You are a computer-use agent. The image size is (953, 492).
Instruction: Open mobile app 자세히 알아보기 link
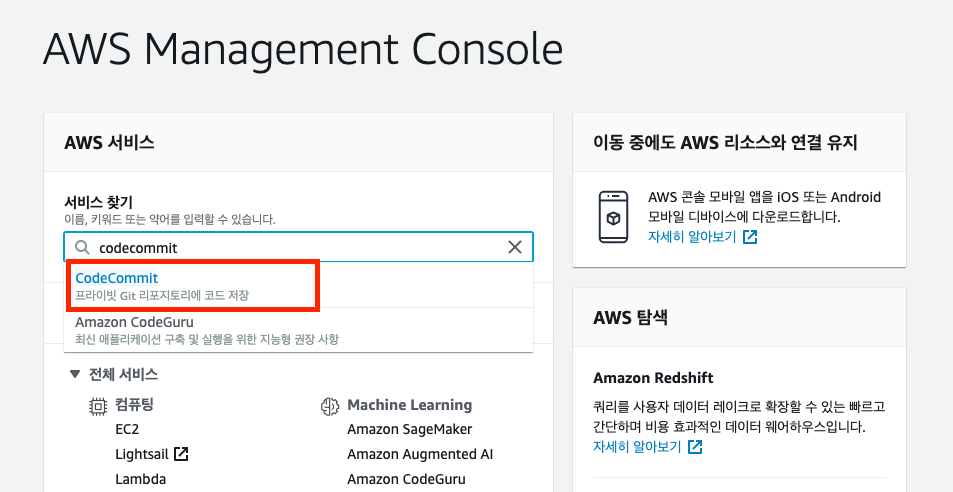click(x=692, y=237)
